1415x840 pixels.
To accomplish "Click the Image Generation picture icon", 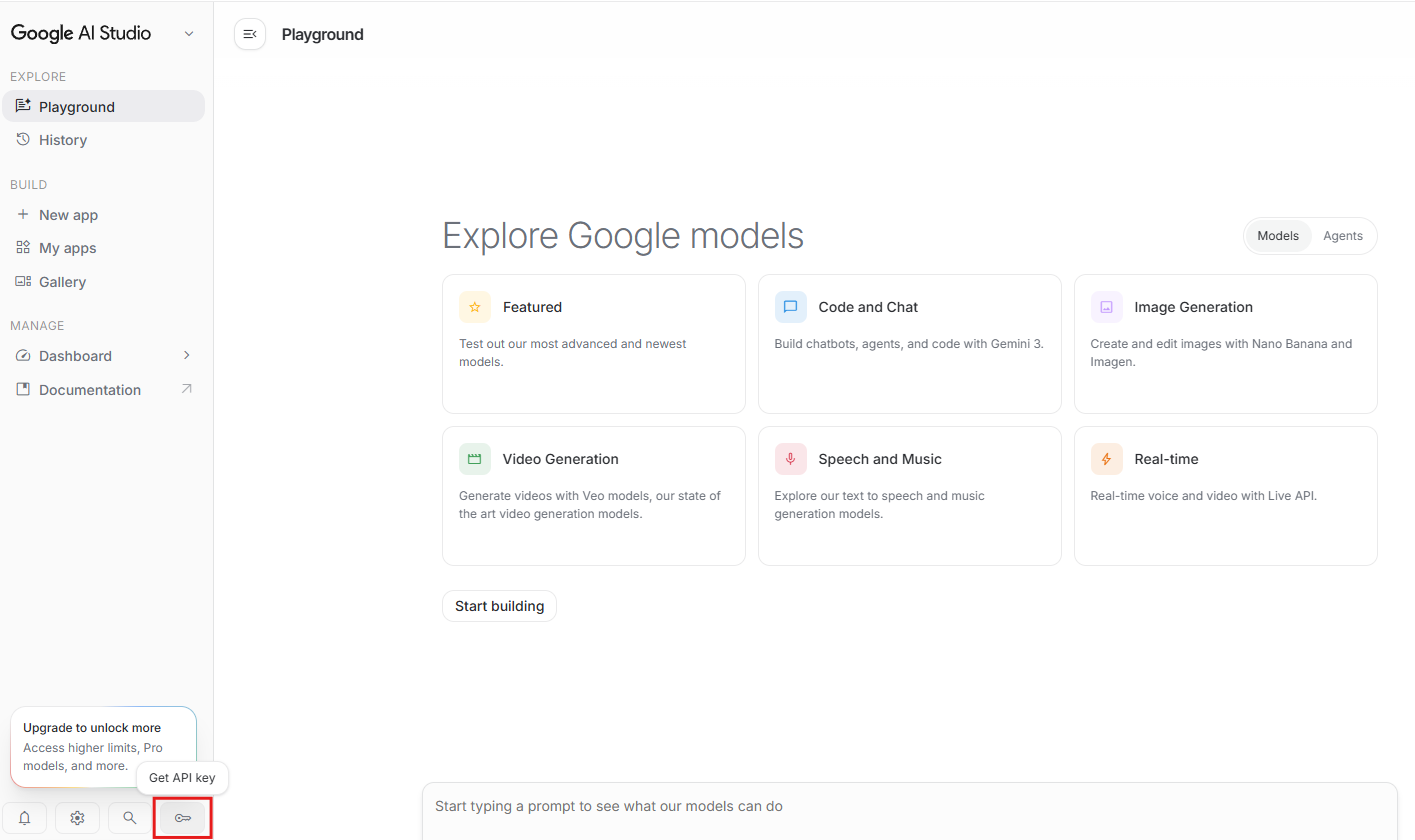I will point(1107,307).
